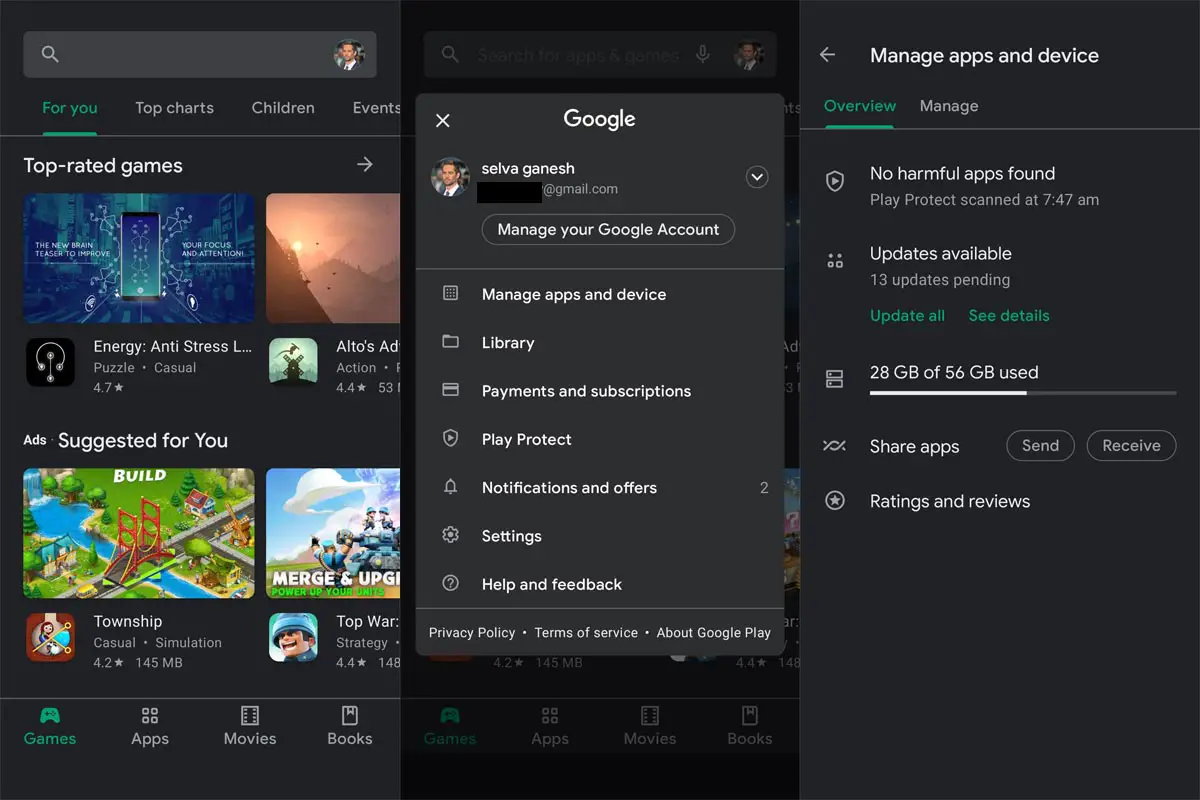This screenshot has width=1200, height=800.
Task: Click the Help question mark icon
Action: (450, 583)
